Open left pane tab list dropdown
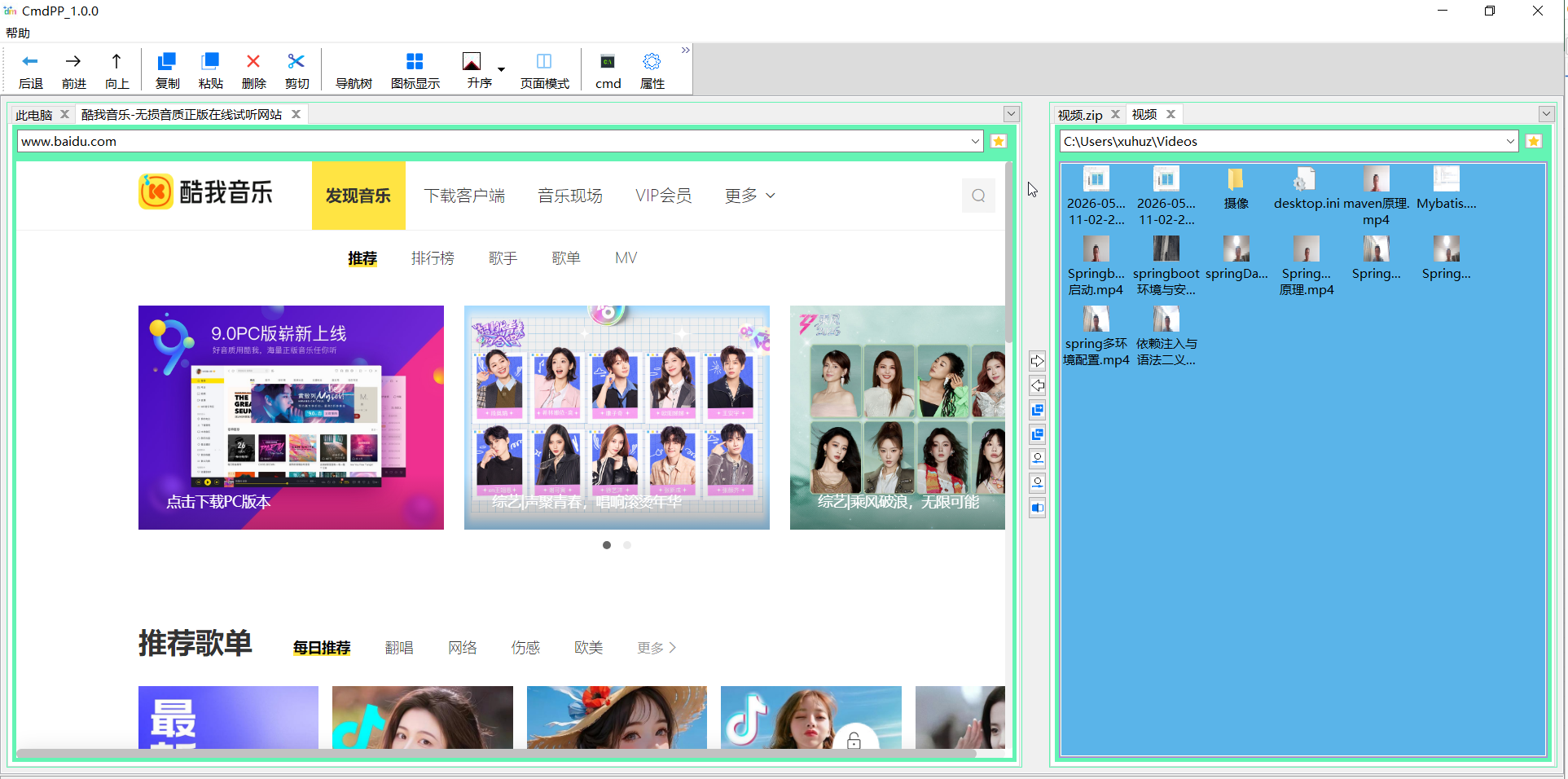The height and width of the screenshot is (779, 1568). [x=1011, y=114]
